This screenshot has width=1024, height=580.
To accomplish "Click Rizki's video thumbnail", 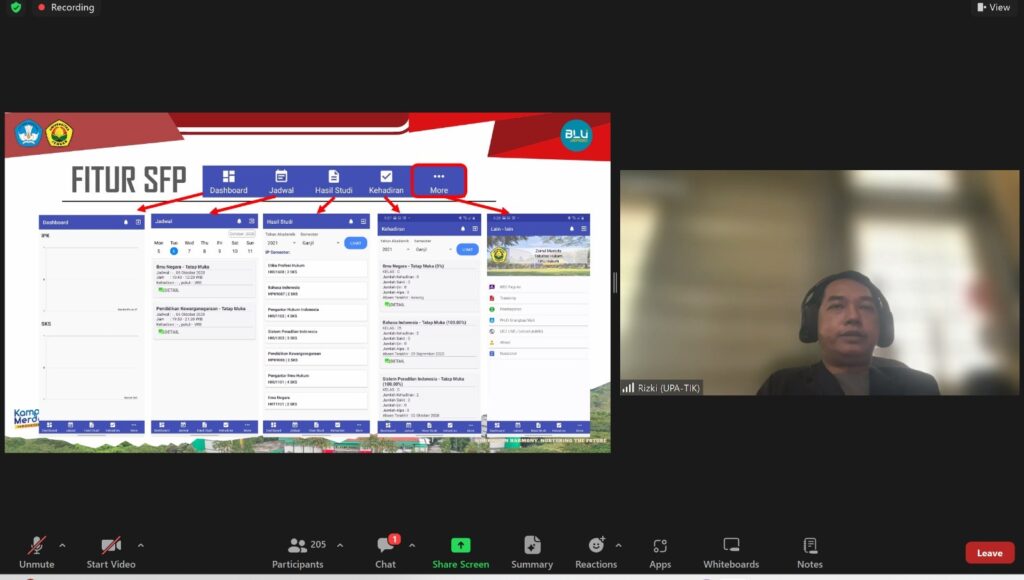I will click(817, 282).
